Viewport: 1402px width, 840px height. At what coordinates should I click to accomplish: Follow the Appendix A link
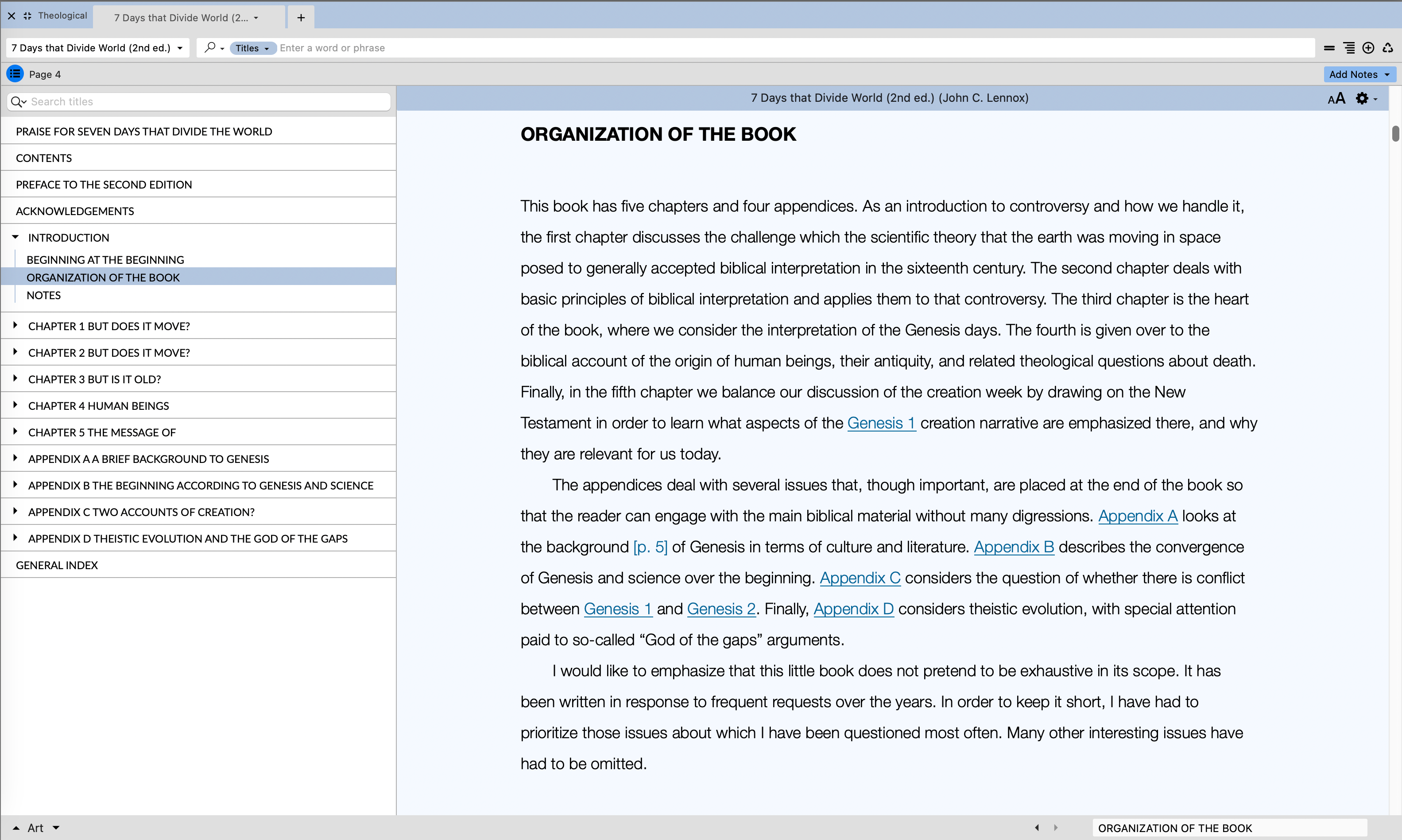1138,516
